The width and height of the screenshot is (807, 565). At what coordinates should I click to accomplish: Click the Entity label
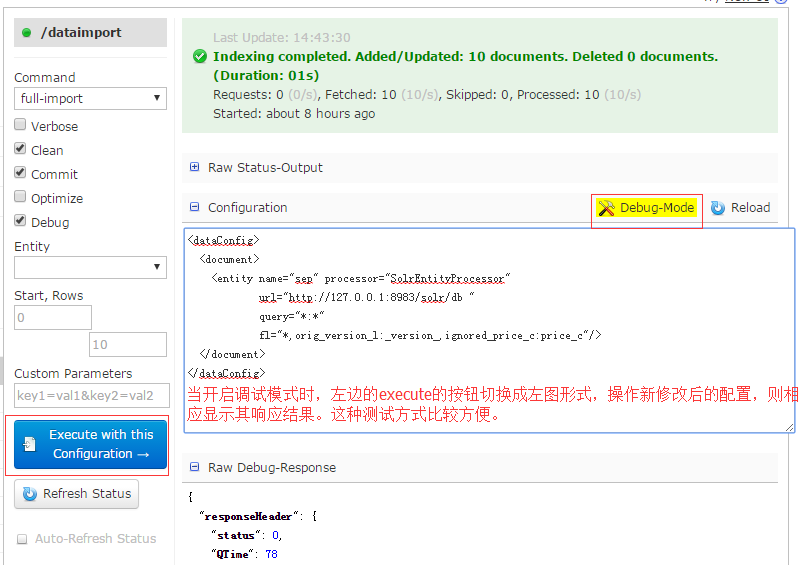click(32, 247)
